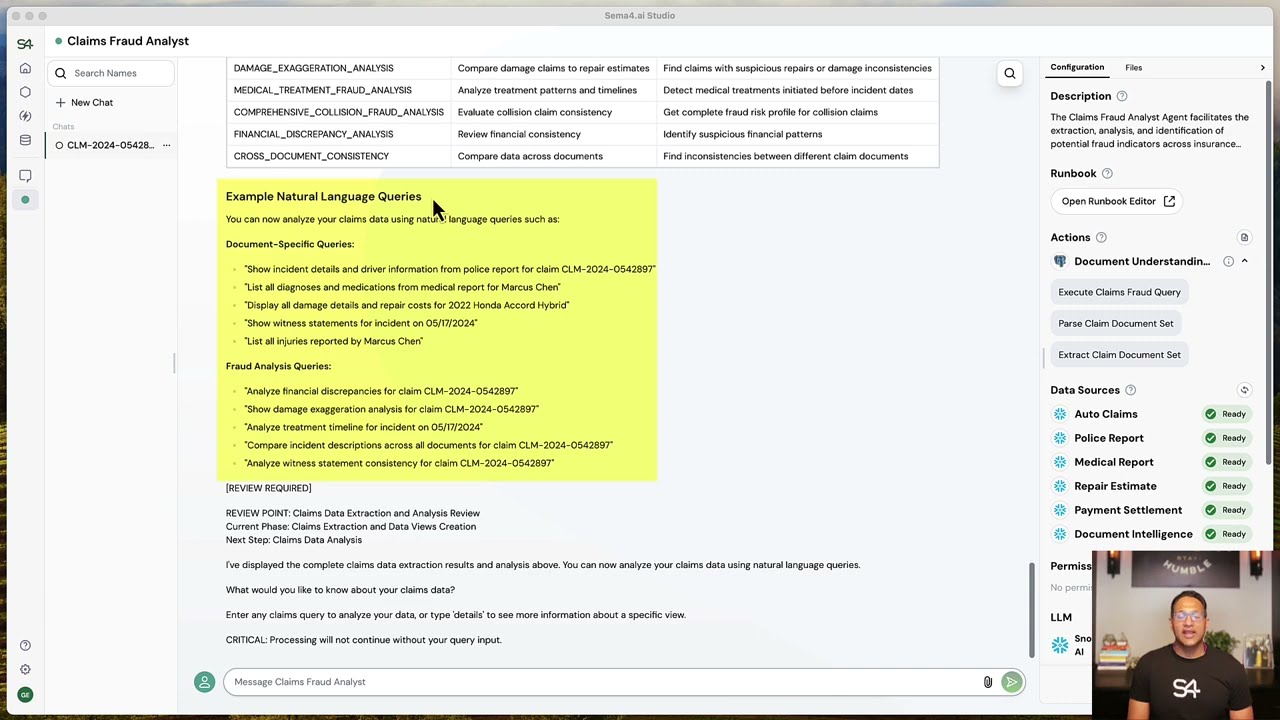Open the hexagon agents icon in sidebar

[25, 92]
